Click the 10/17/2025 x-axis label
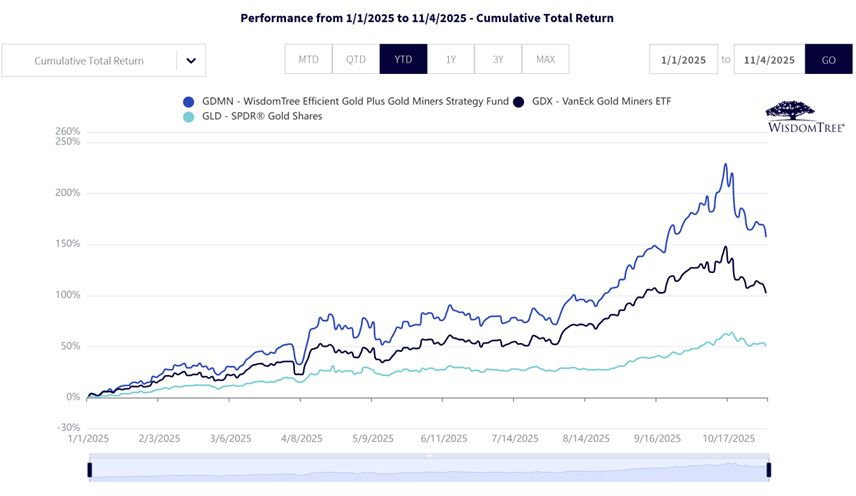Screen dimensions: 856x496 pos(729,439)
